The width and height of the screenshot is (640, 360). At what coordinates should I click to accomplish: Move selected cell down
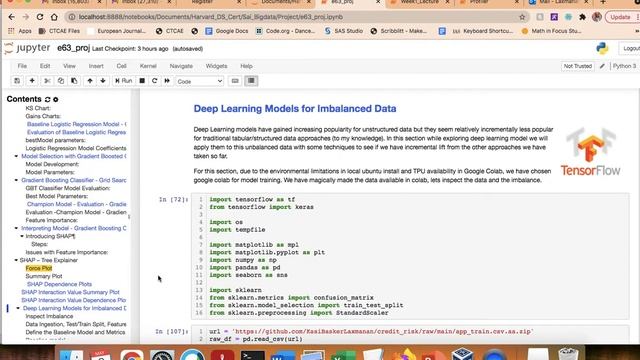click(x=103, y=81)
